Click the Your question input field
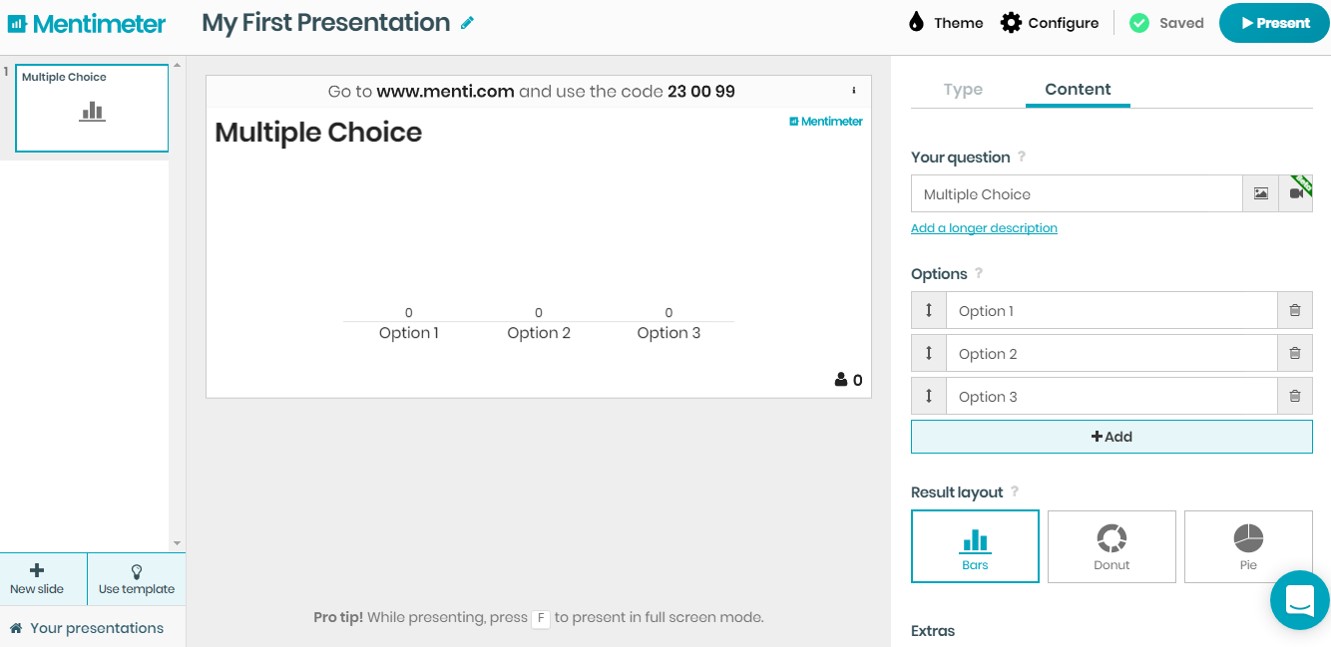The height and width of the screenshot is (647, 1331). [x=1076, y=194]
